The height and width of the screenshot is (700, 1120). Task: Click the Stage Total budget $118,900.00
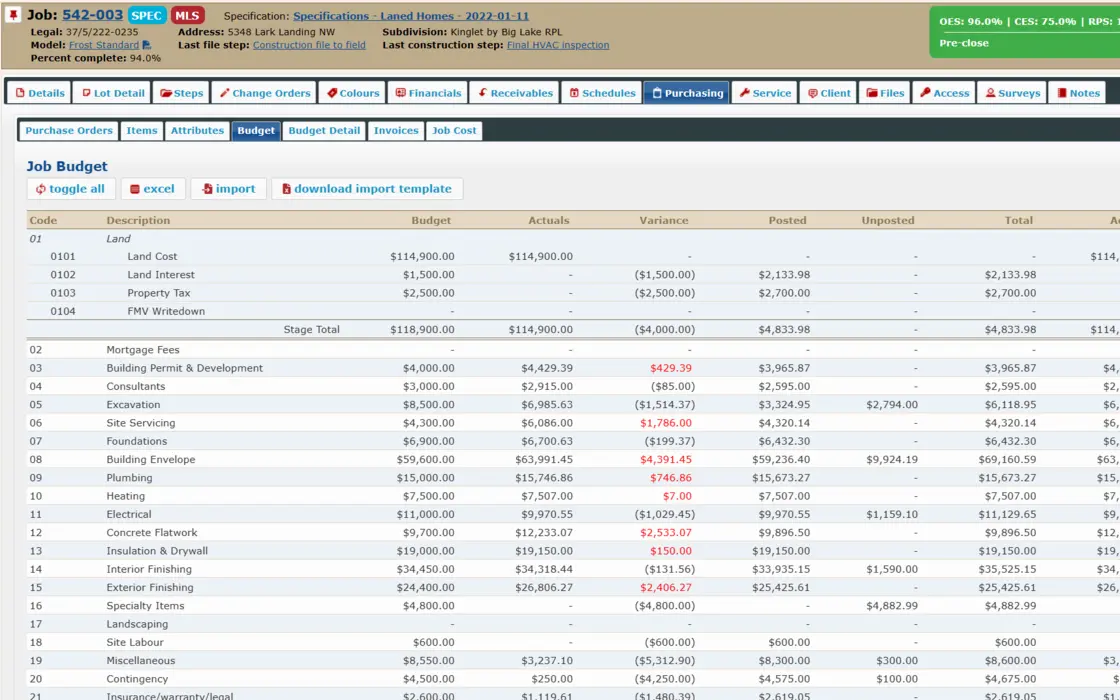point(422,330)
